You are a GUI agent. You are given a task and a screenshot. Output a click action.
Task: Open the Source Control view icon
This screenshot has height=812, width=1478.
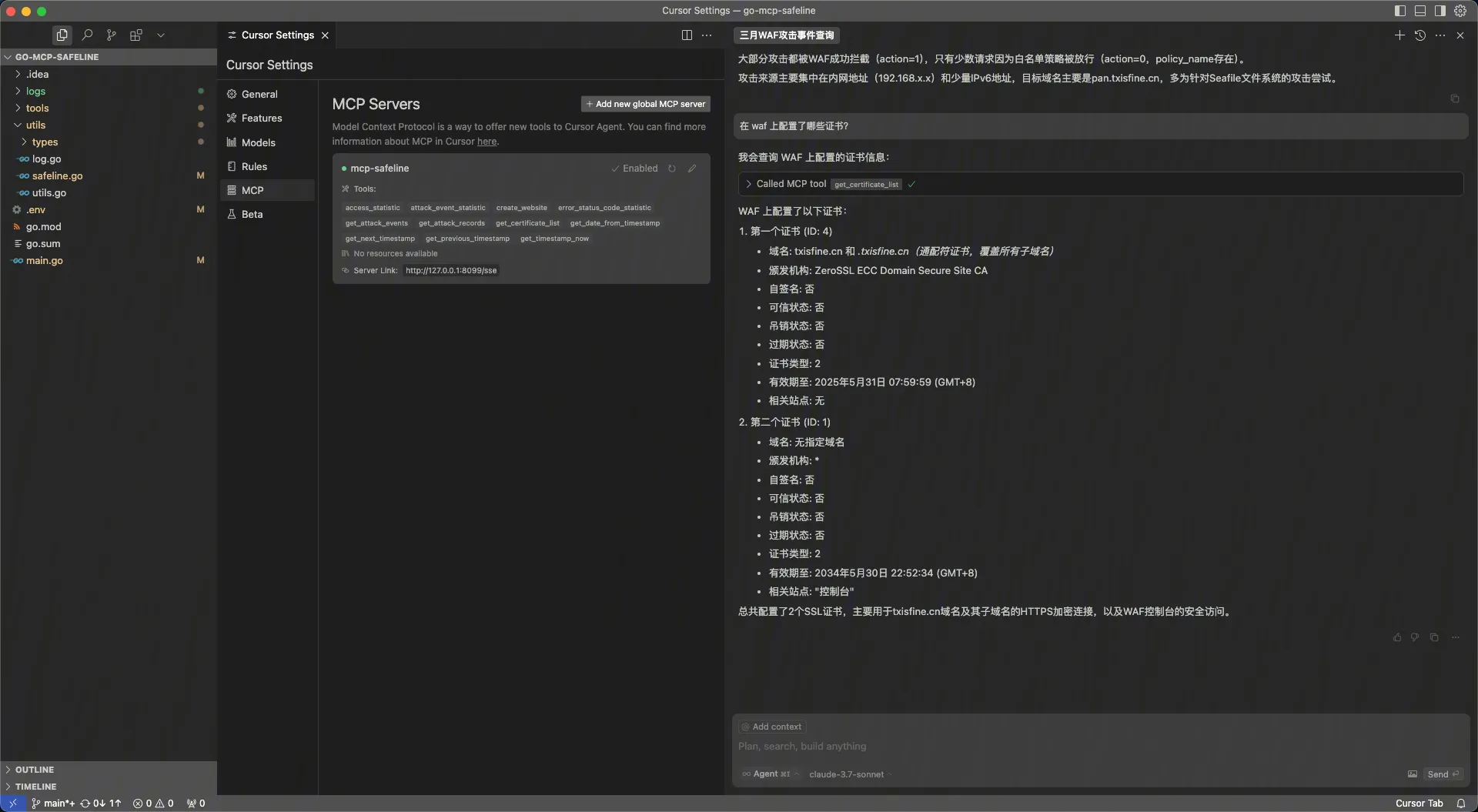pyautogui.click(x=112, y=35)
